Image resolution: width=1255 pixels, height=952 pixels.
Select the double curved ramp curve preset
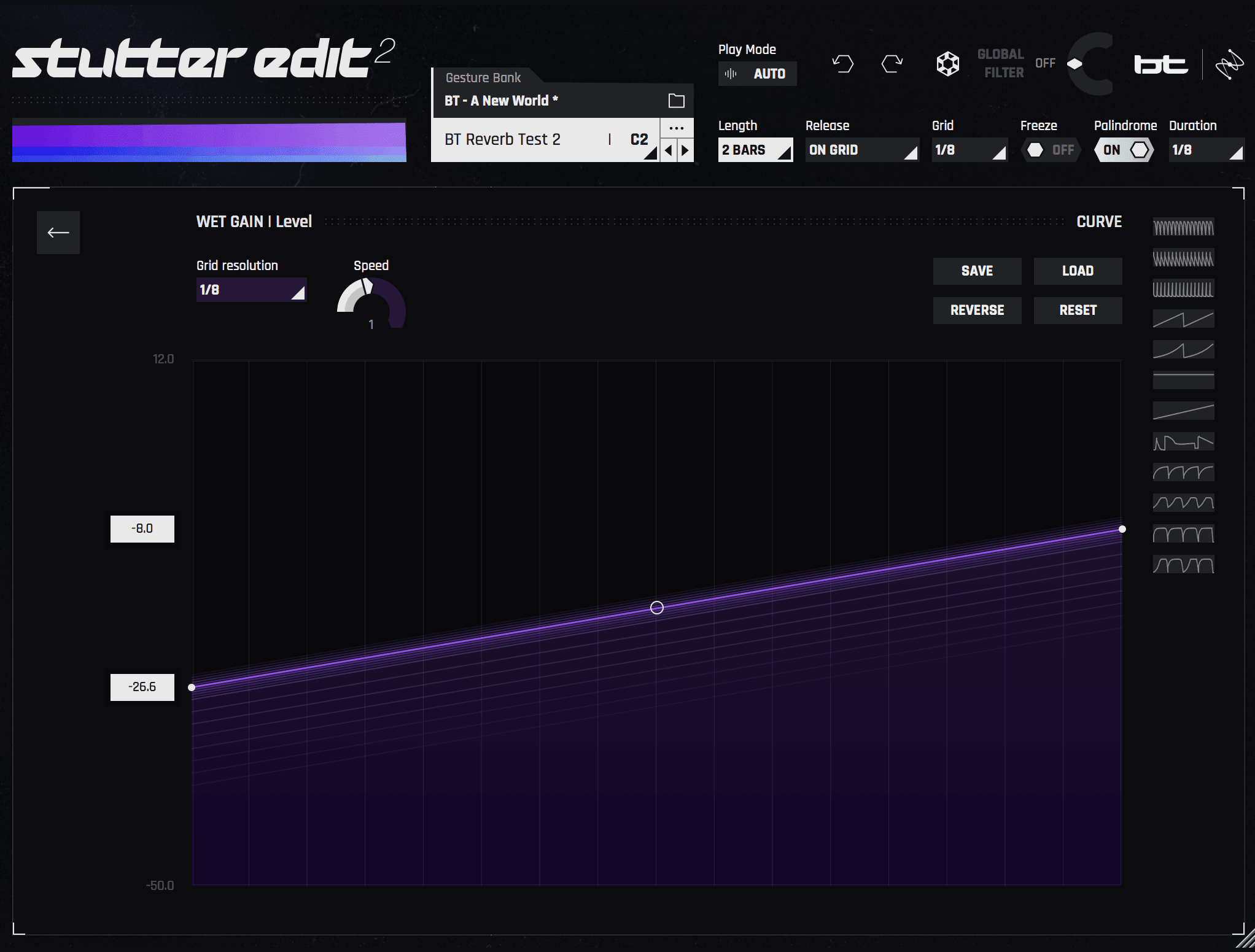(x=1183, y=350)
